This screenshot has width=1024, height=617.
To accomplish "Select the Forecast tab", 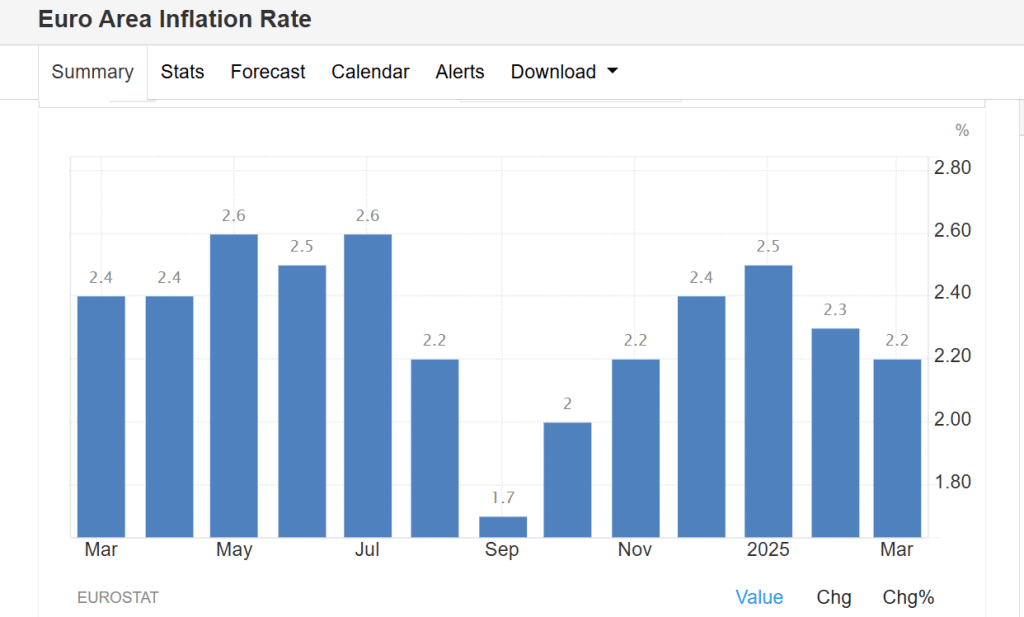I will pos(268,72).
